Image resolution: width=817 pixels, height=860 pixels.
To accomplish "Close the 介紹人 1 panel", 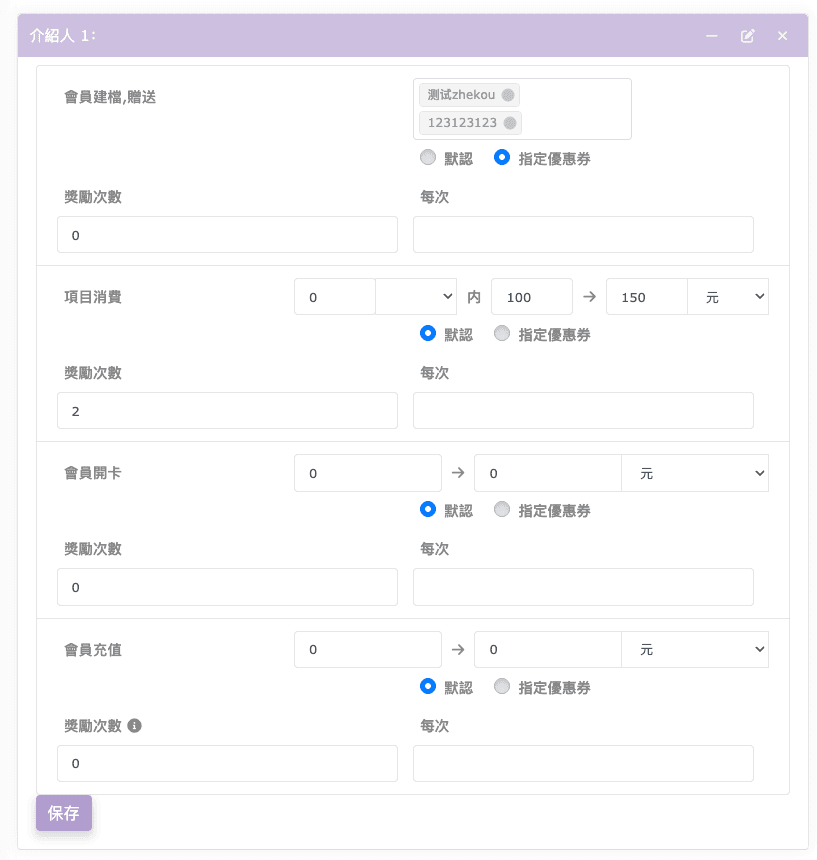I will click(783, 36).
